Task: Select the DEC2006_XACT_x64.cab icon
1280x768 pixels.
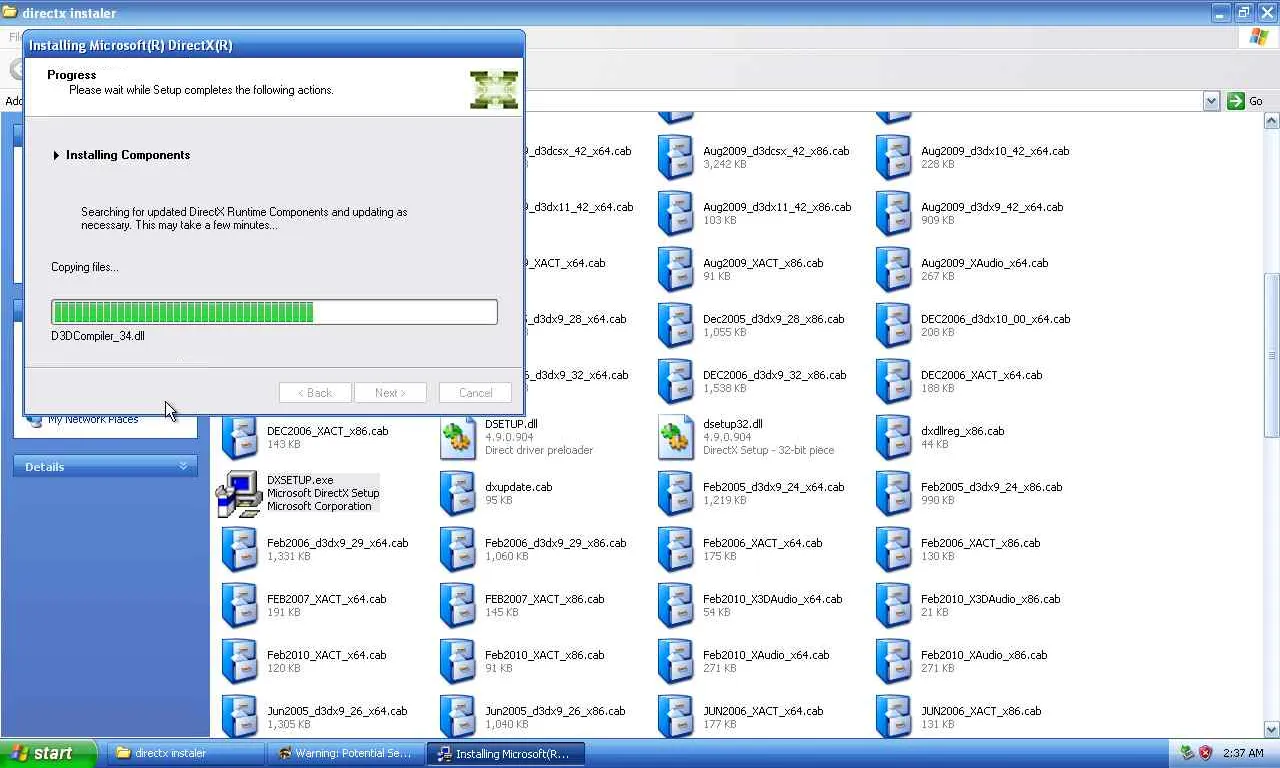Action: (x=894, y=381)
